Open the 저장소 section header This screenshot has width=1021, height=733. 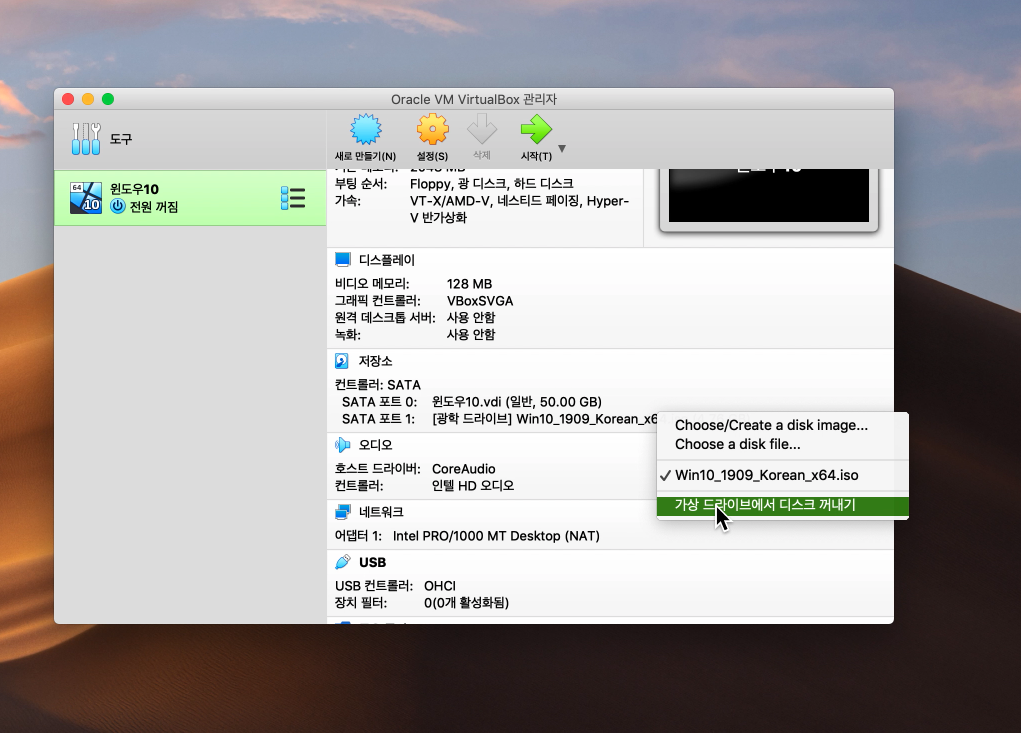[x=376, y=361]
